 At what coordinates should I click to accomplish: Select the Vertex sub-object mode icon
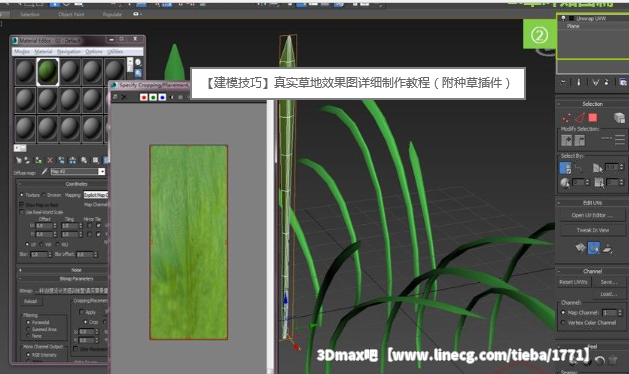coord(566,118)
